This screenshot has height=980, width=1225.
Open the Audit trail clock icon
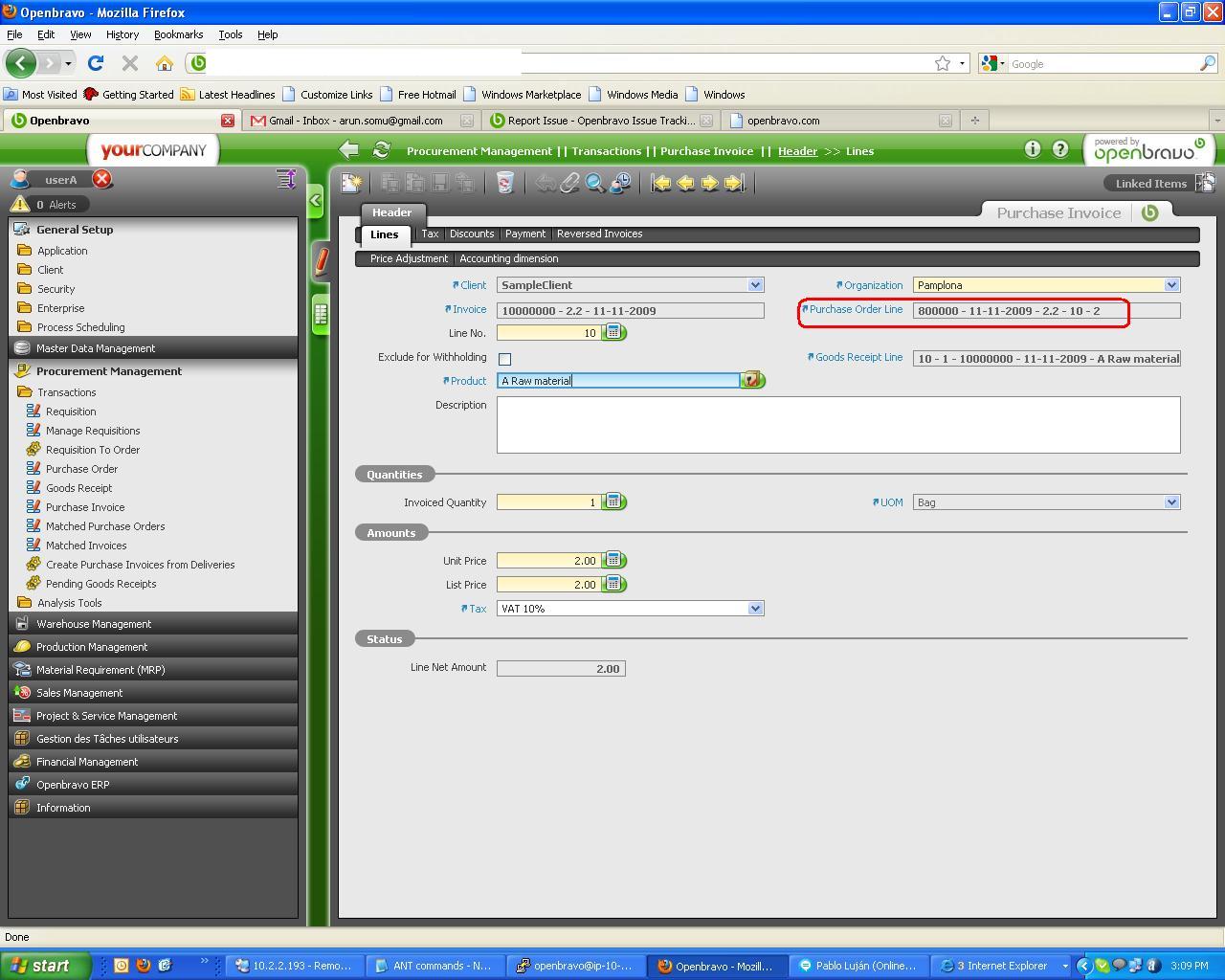pyautogui.click(x=620, y=183)
